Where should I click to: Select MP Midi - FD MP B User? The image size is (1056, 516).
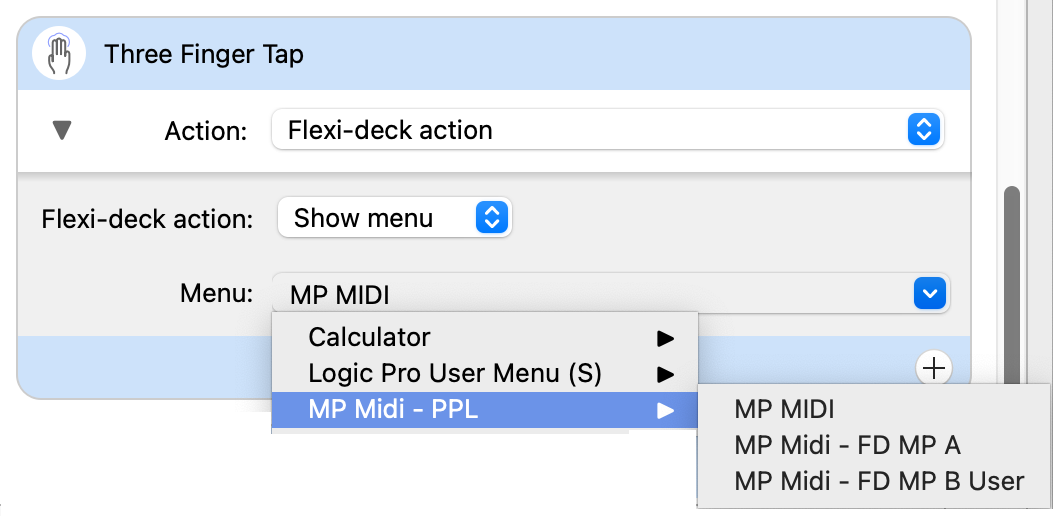(x=879, y=481)
